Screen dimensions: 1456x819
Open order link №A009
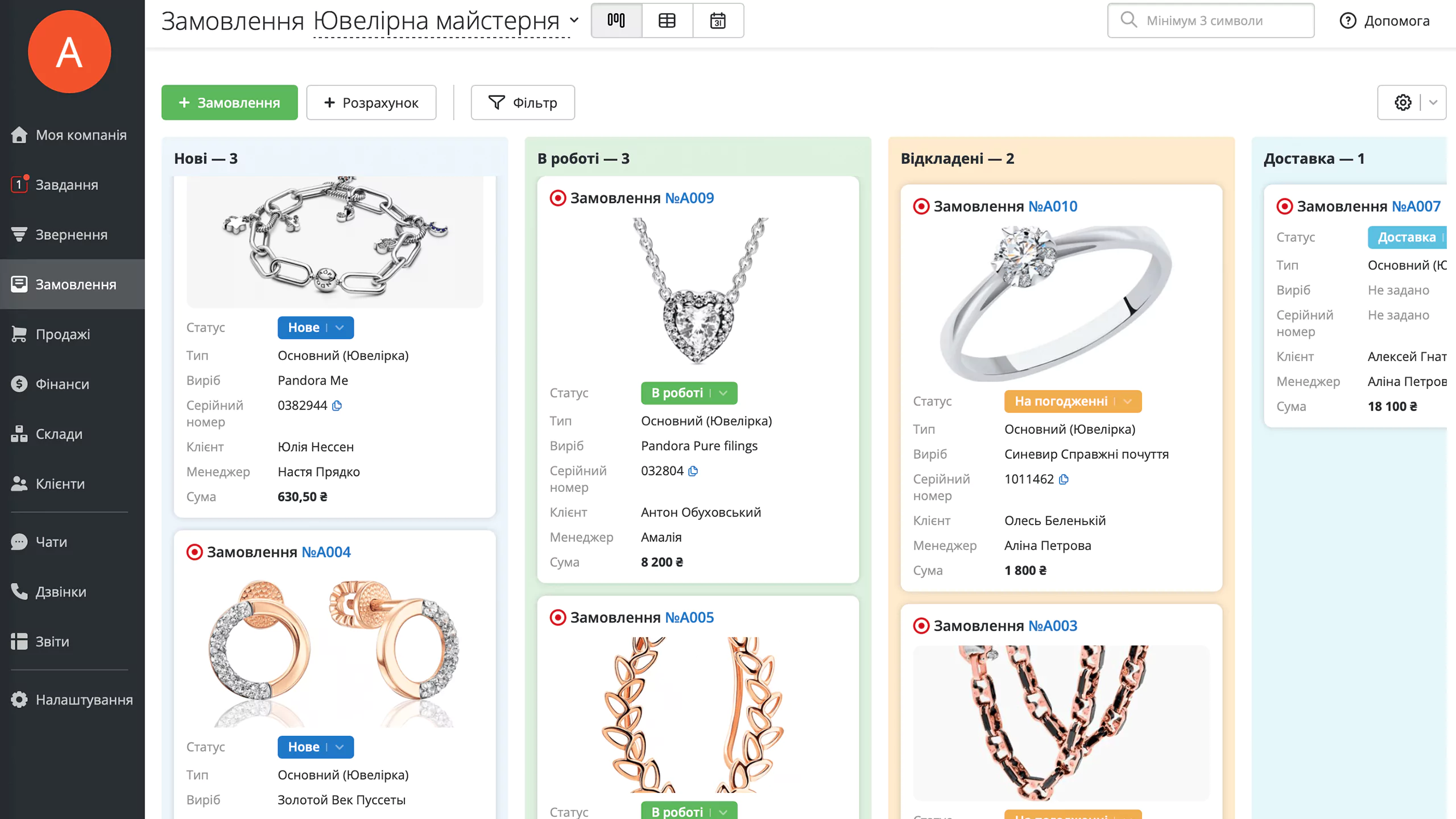690,198
